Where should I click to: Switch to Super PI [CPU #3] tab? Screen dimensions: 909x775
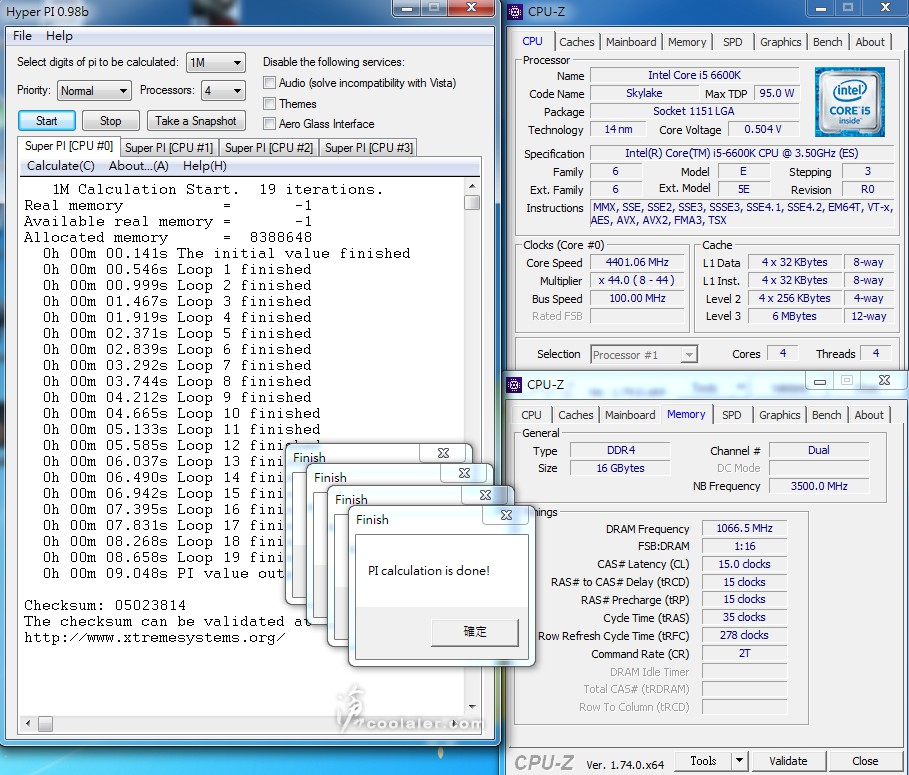coord(369,148)
